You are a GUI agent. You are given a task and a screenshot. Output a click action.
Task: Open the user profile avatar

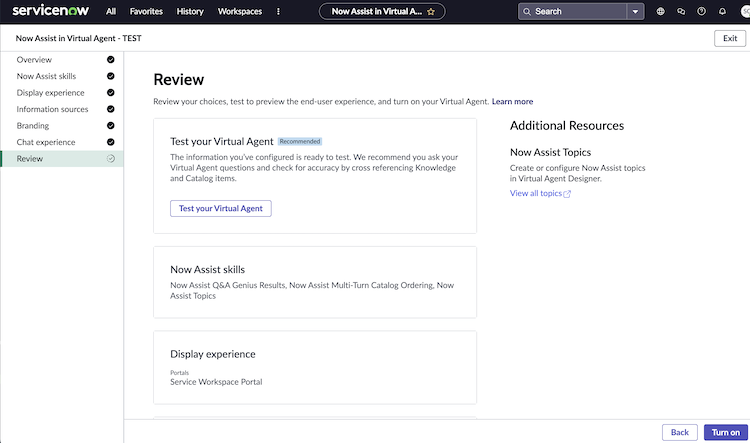click(745, 11)
